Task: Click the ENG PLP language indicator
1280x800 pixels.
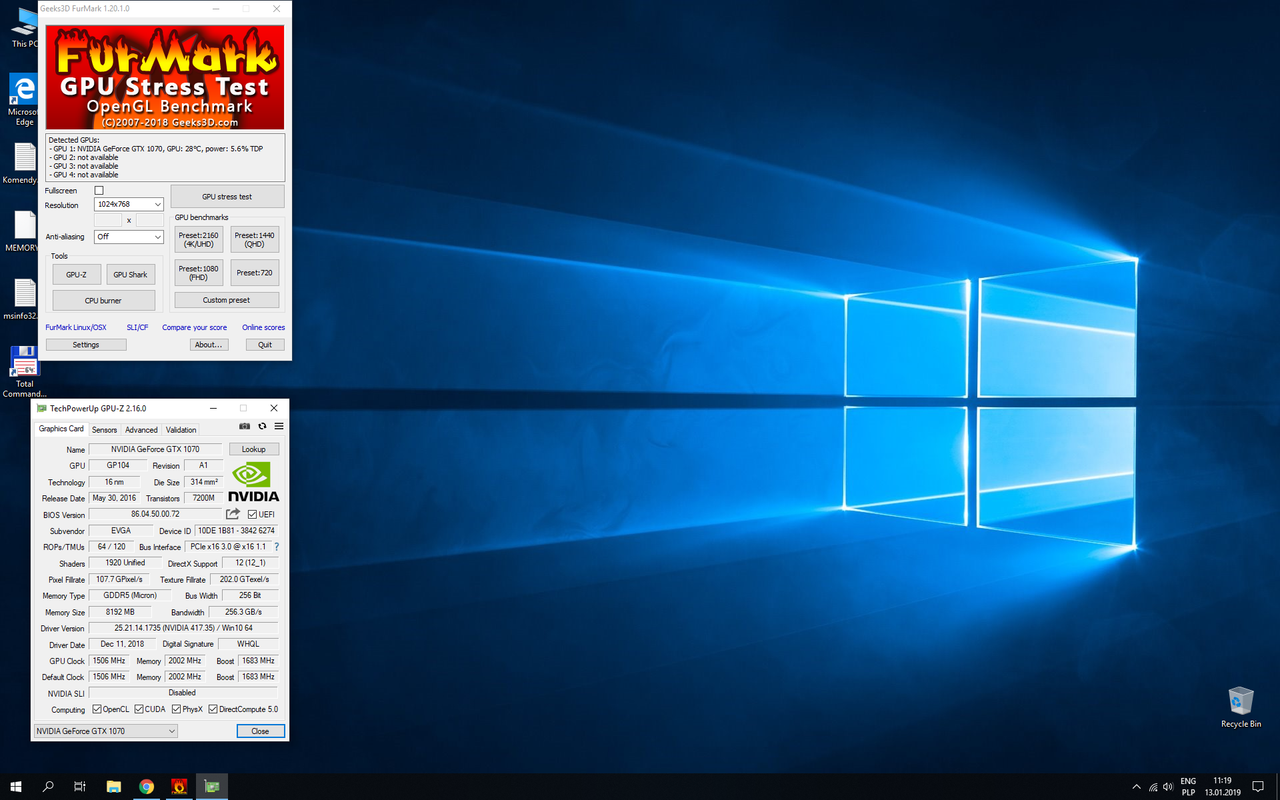Action: tap(1188, 786)
